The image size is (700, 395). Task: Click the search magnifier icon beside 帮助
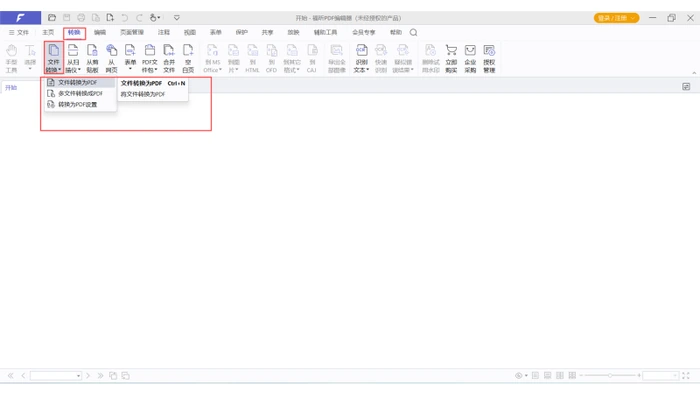[413, 33]
